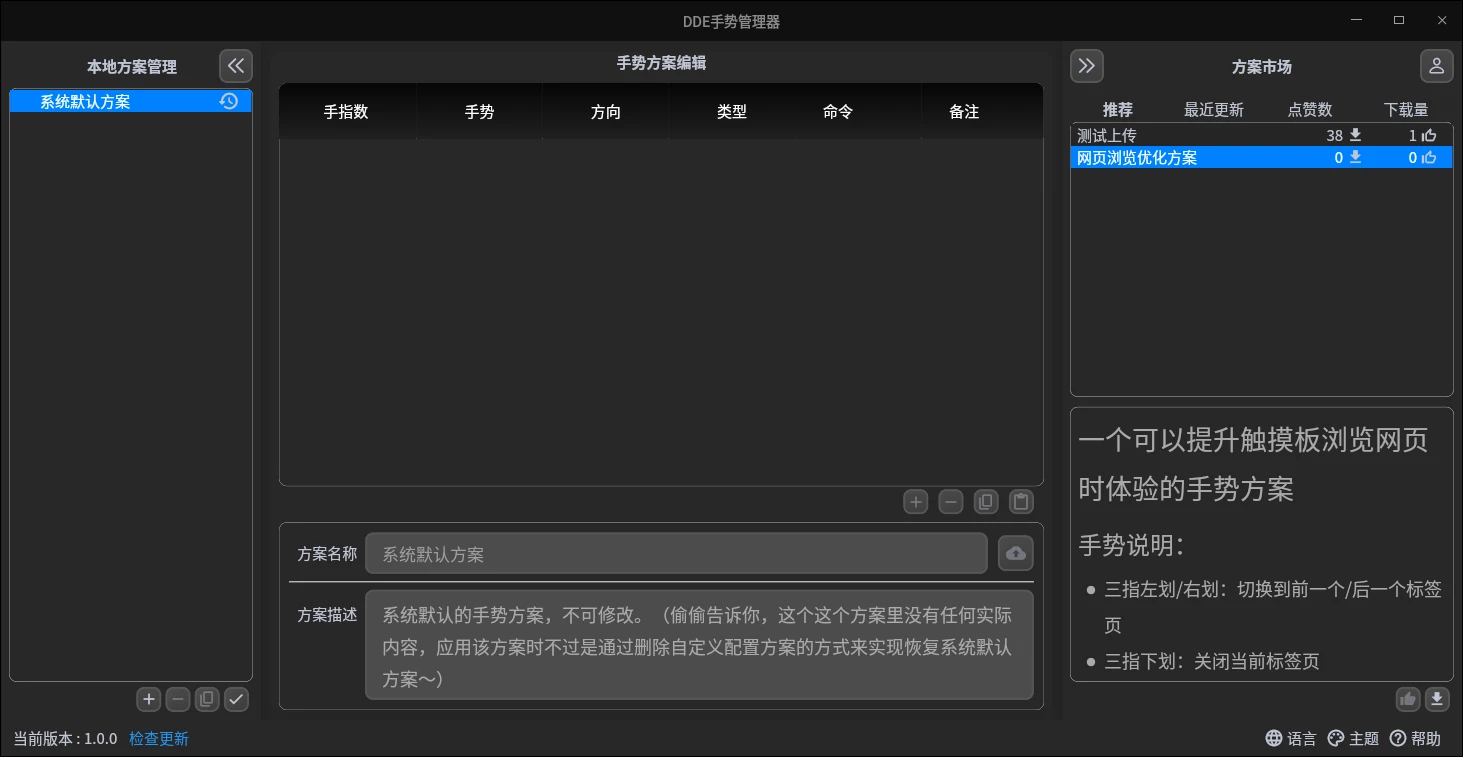Viewport: 1463px width, 757px height.
Task: Collapse the scheme market panel
Action: [x=1087, y=66]
